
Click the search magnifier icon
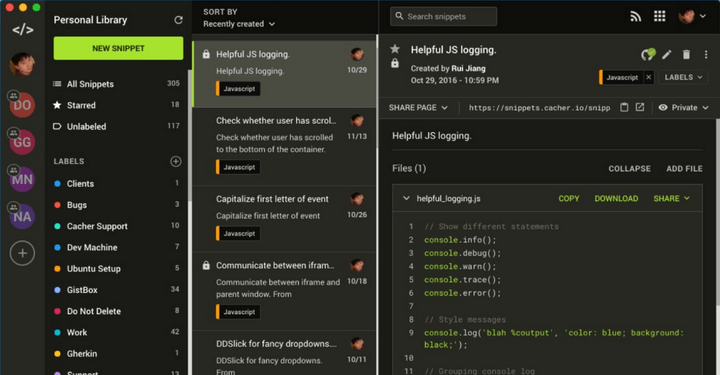pyautogui.click(x=399, y=16)
